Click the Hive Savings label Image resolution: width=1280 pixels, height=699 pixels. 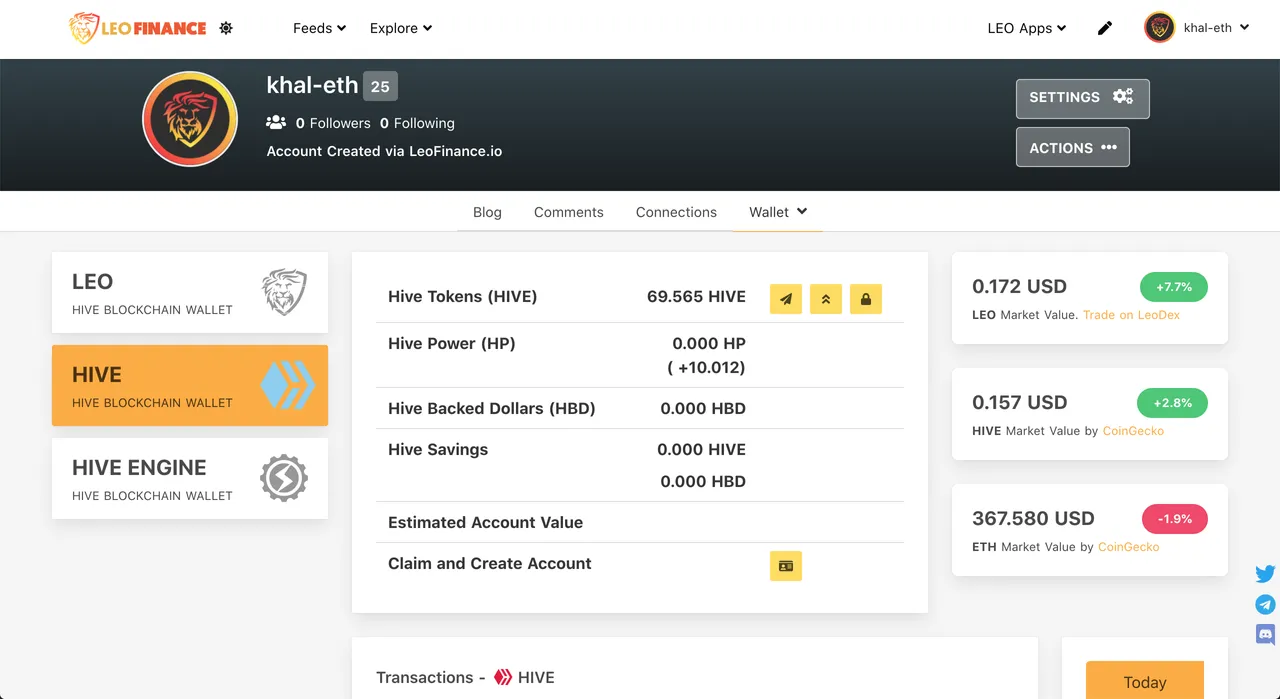(438, 449)
